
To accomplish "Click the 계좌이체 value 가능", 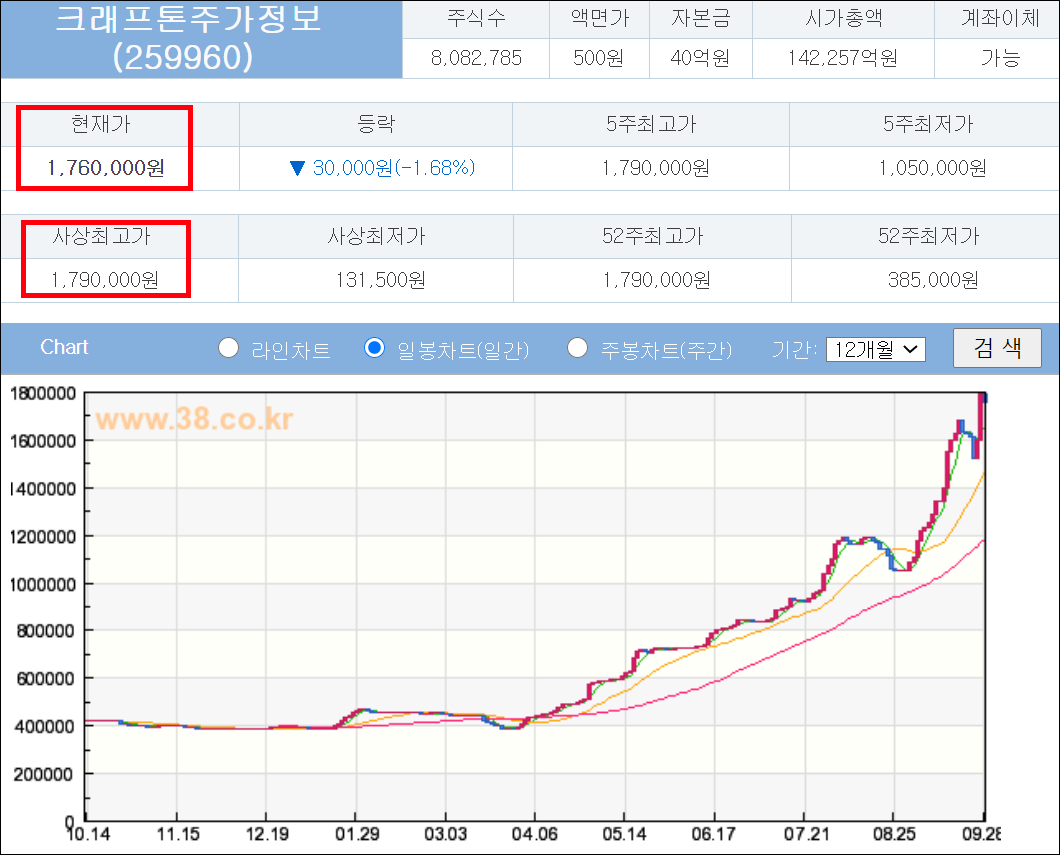I will click(x=1000, y=58).
